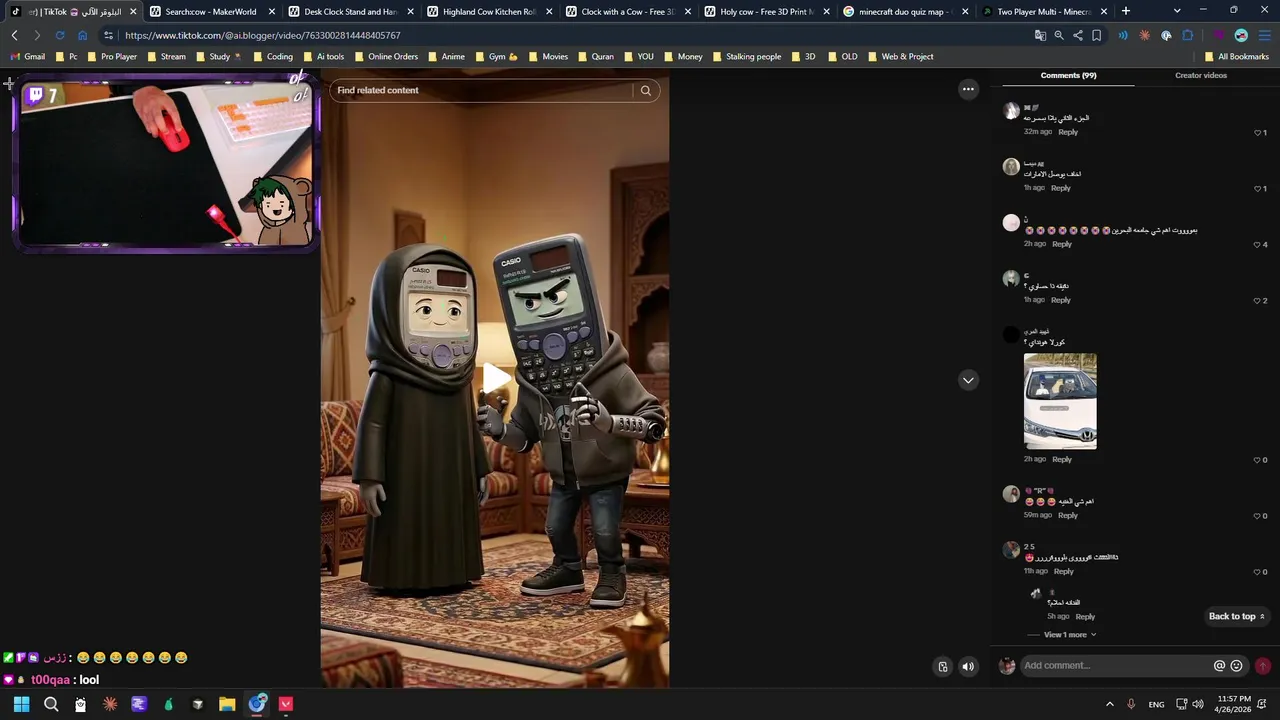The width and height of the screenshot is (1280, 720).
Task: Open the Desk Clock Stand browser tab
Action: click(x=350, y=12)
